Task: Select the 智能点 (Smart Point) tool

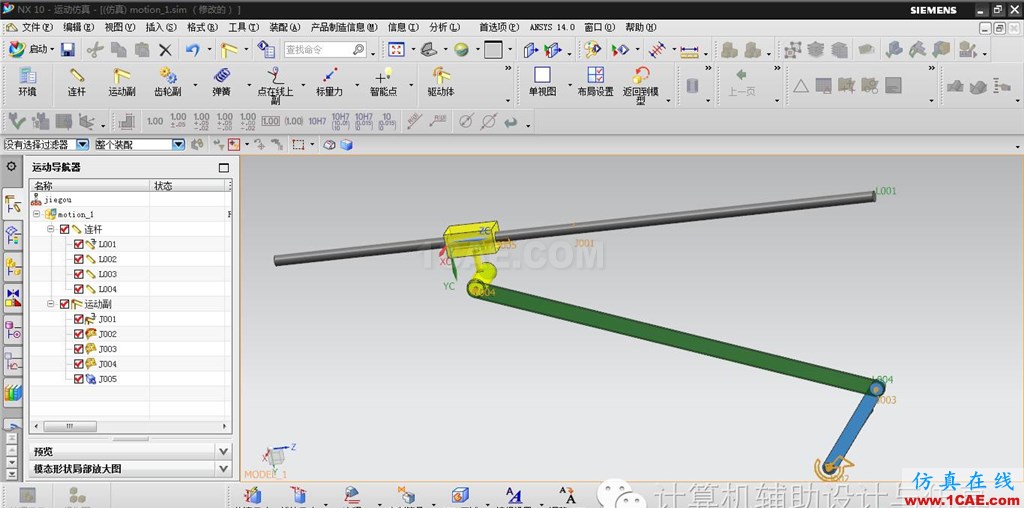Action: [383, 82]
